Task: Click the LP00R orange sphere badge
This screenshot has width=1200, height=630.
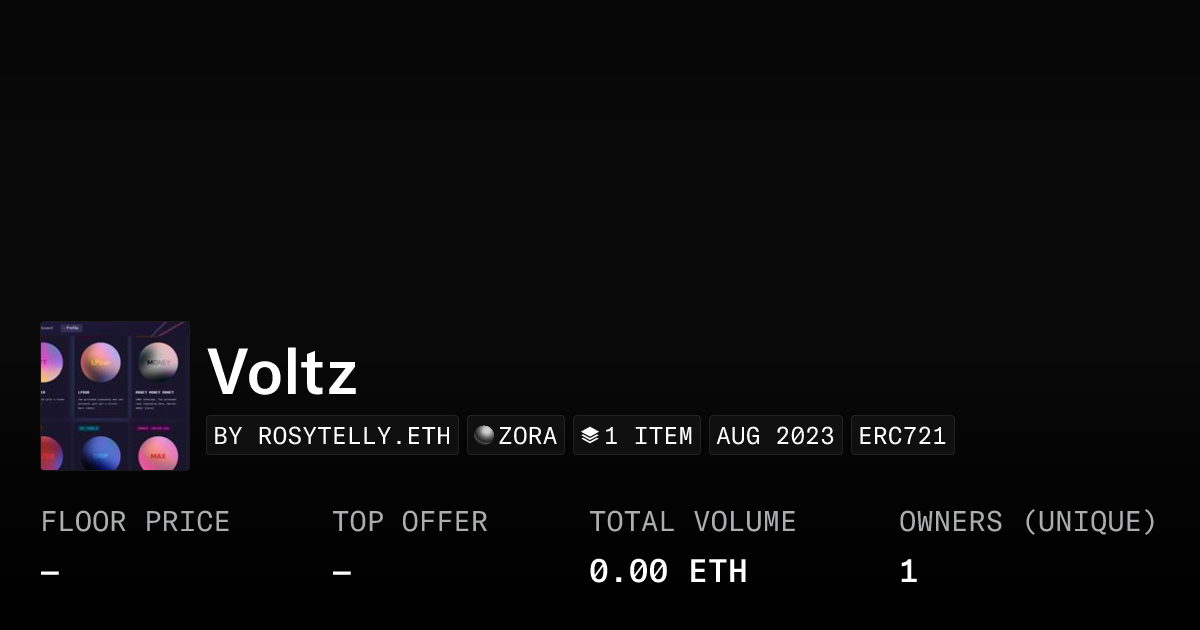Action: point(100,362)
